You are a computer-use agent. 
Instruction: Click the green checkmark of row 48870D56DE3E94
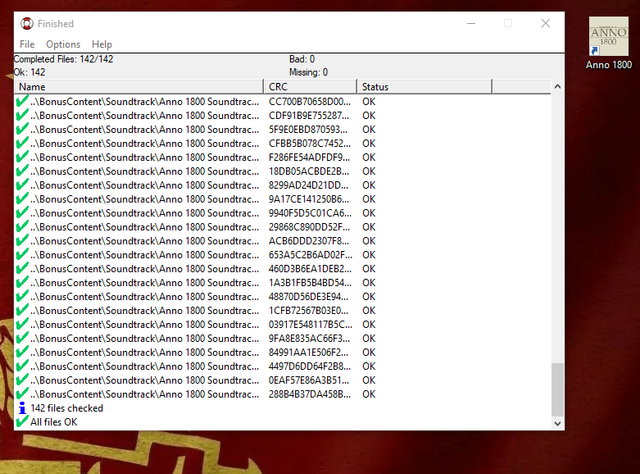[x=22, y=296]
